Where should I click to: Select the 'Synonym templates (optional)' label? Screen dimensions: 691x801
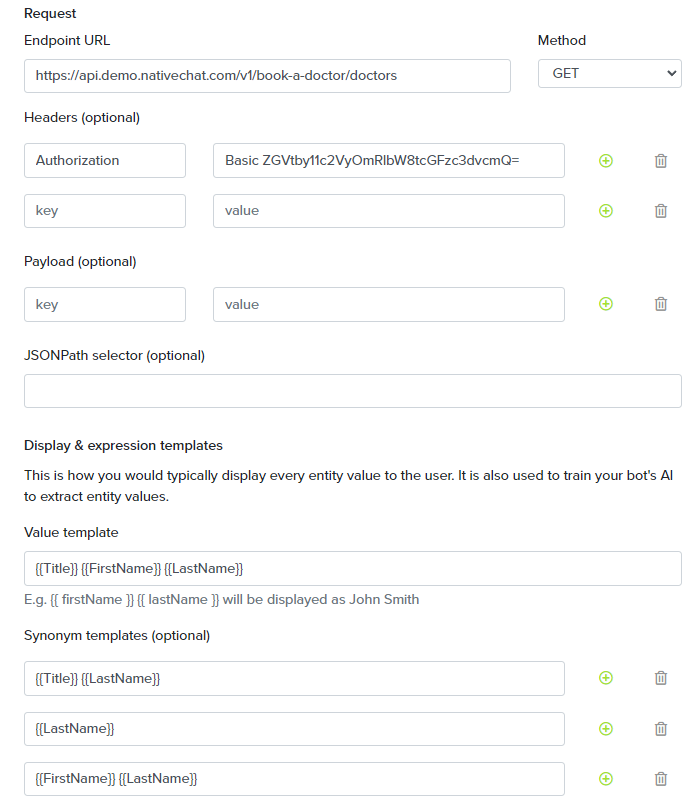117,635
